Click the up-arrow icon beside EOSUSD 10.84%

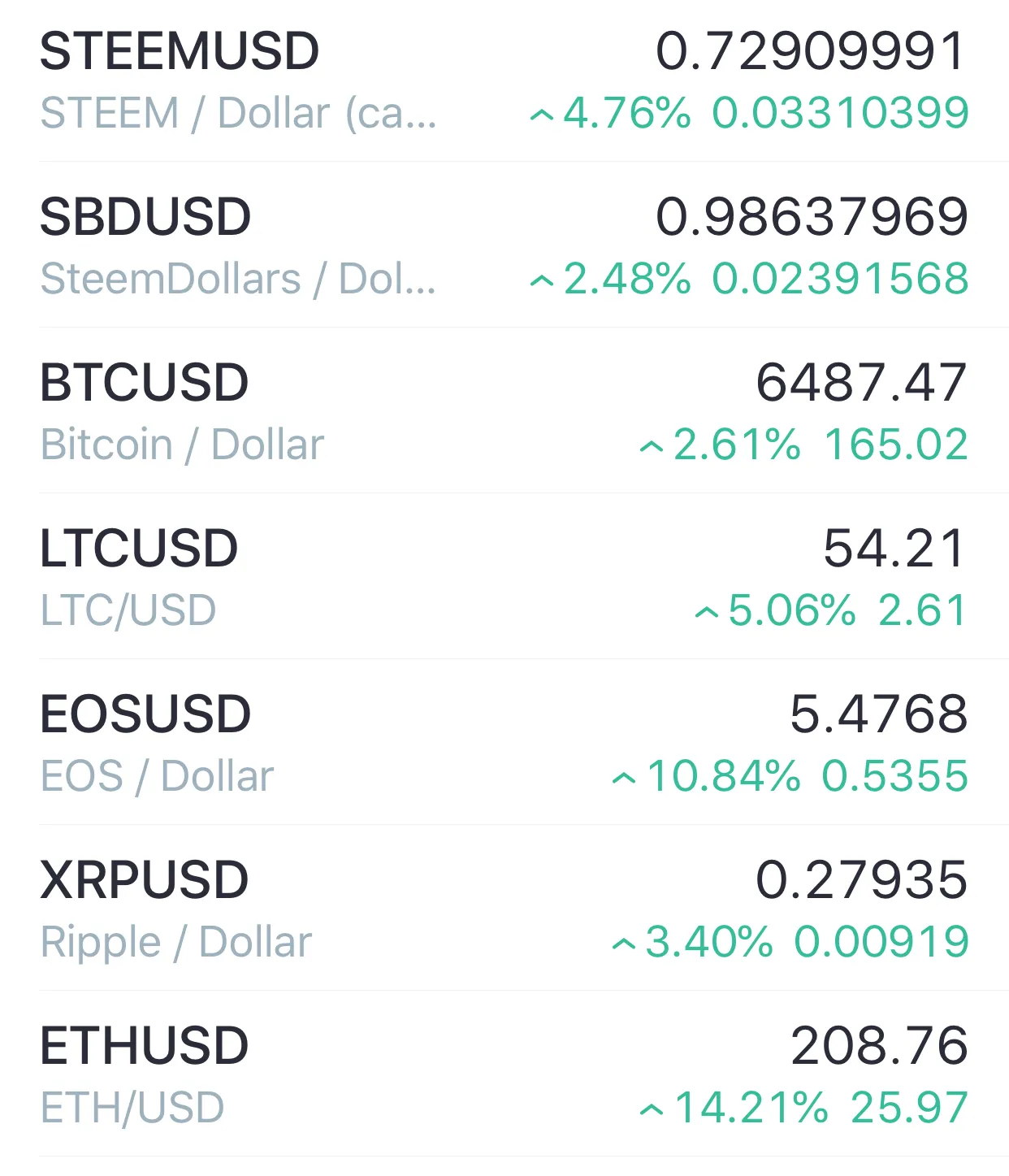click(624, 779)
